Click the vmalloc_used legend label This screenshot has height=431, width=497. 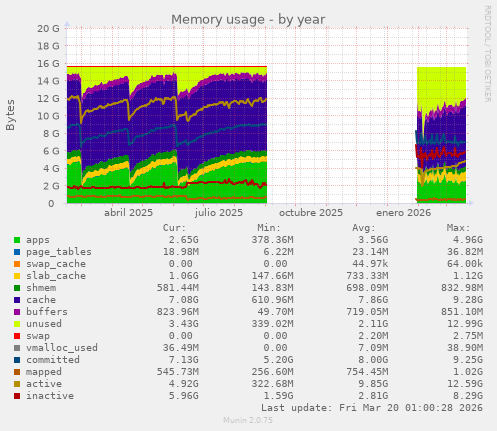(62, 348)
